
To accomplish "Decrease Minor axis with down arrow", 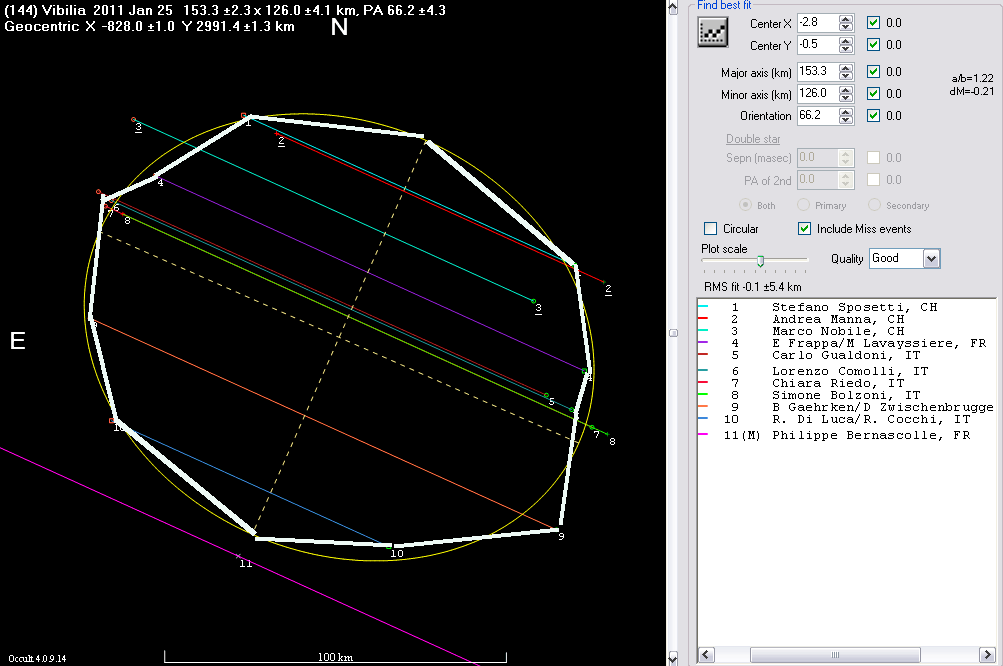I will (846, 98).
